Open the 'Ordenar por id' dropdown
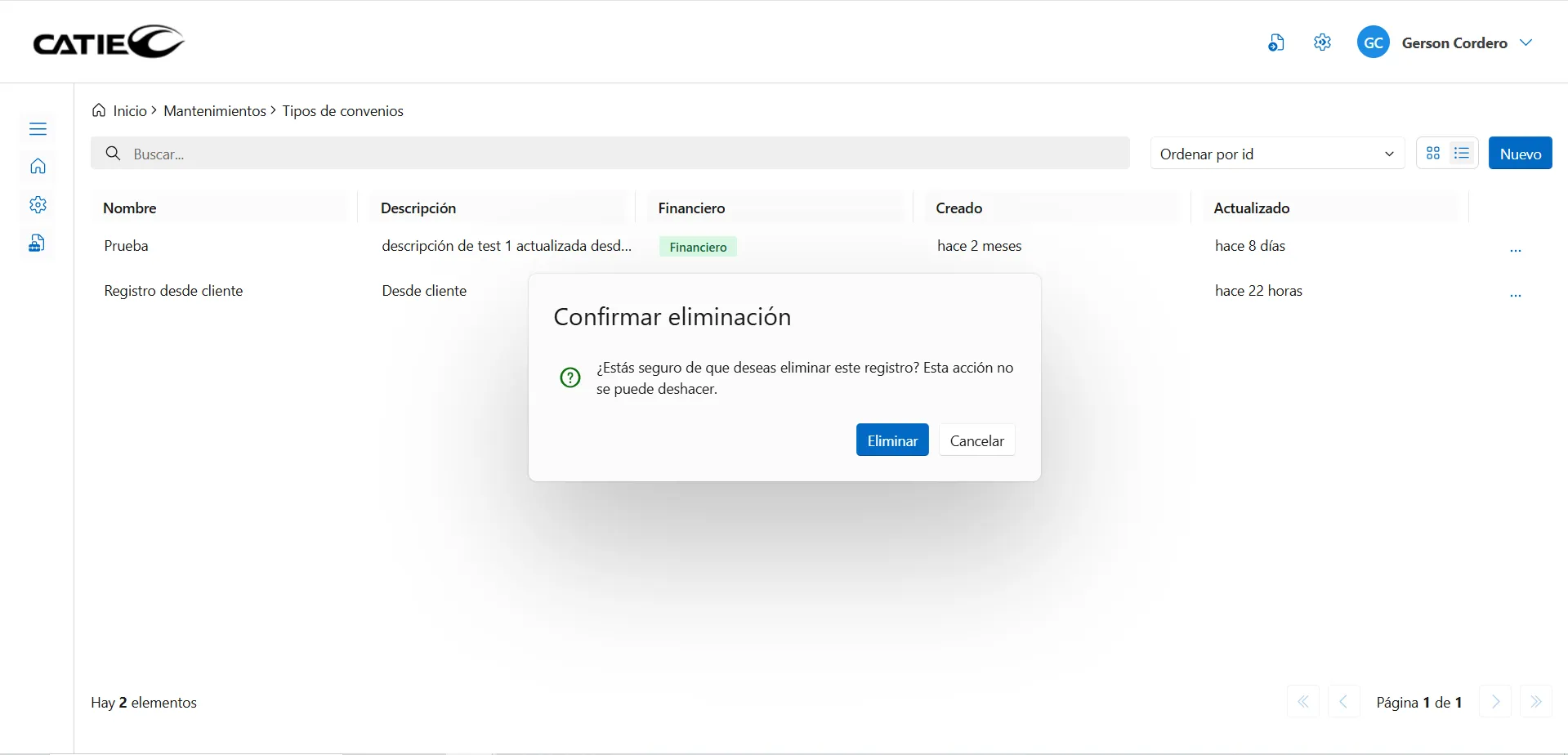The height and width of the screenshot is (755, 1568). pyautogui.click(x=1276, y=154)
